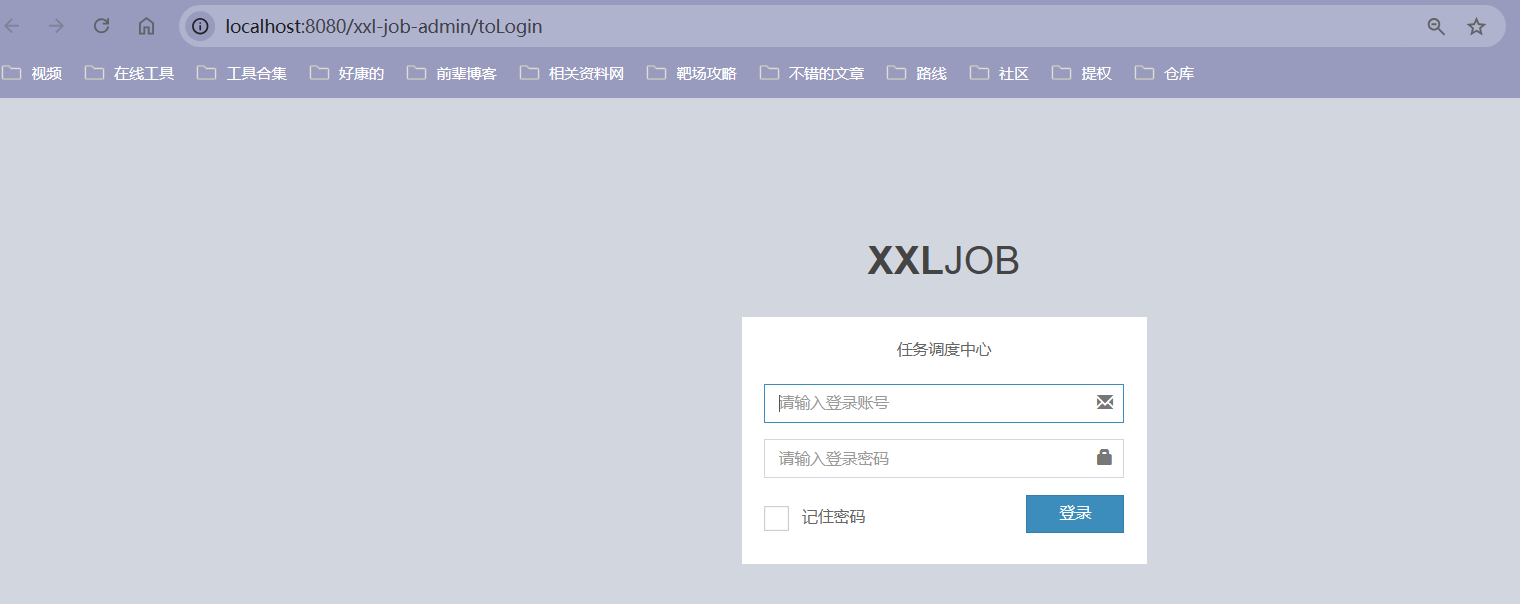The image size is (1520, 604).
Task: View site info icon in address bar
Action: point(200,26)
